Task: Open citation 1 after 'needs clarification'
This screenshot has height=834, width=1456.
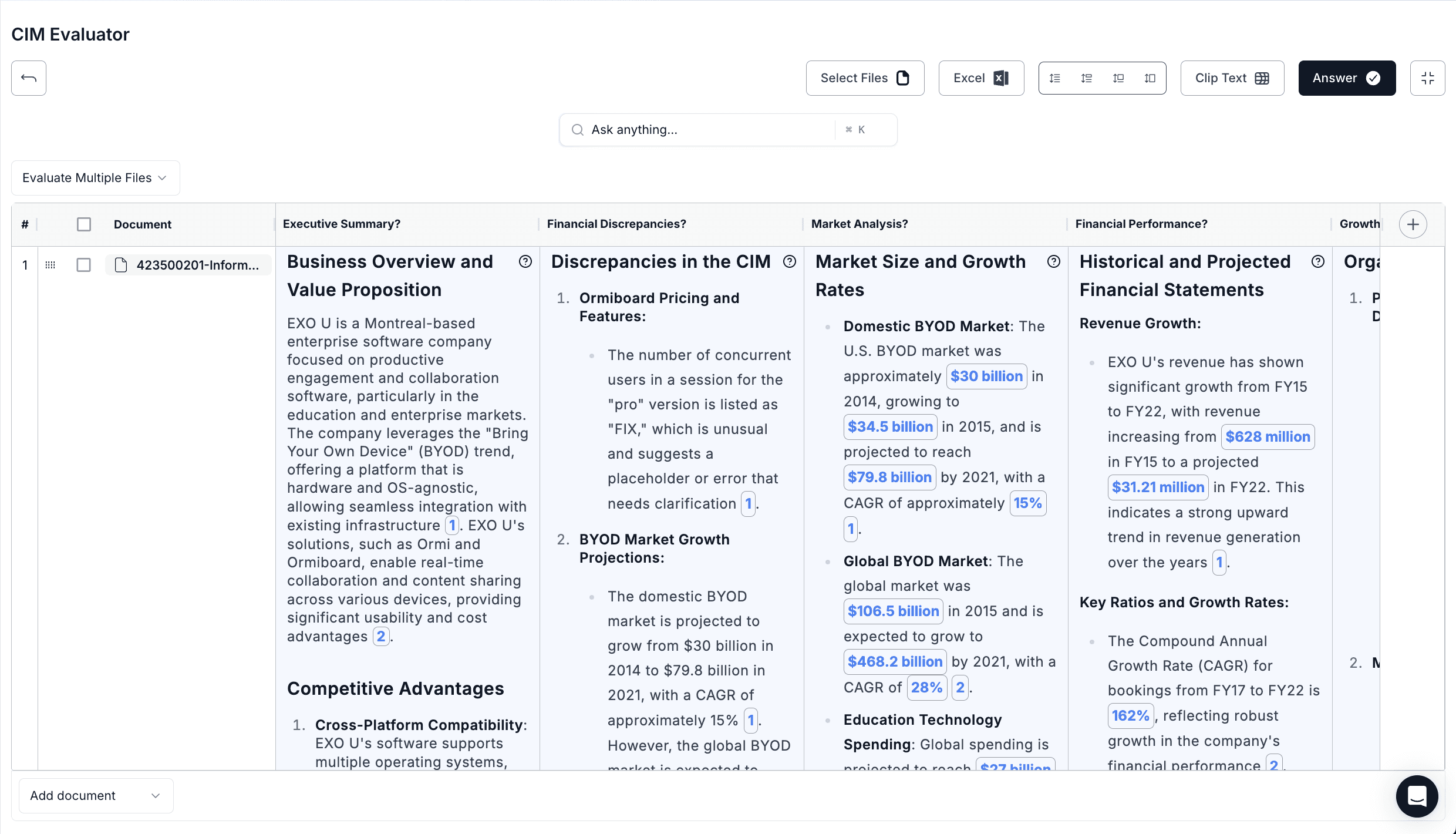Action: click(x=748, y=504)
